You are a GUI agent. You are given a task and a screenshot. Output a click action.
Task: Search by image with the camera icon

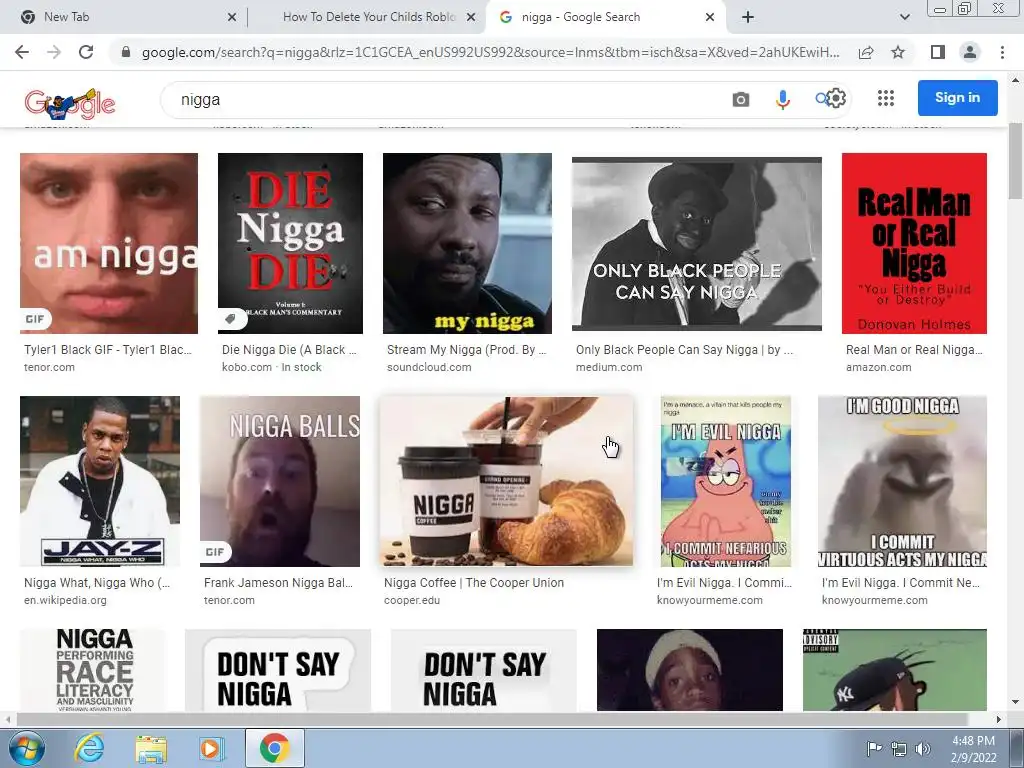click(741, 99)
